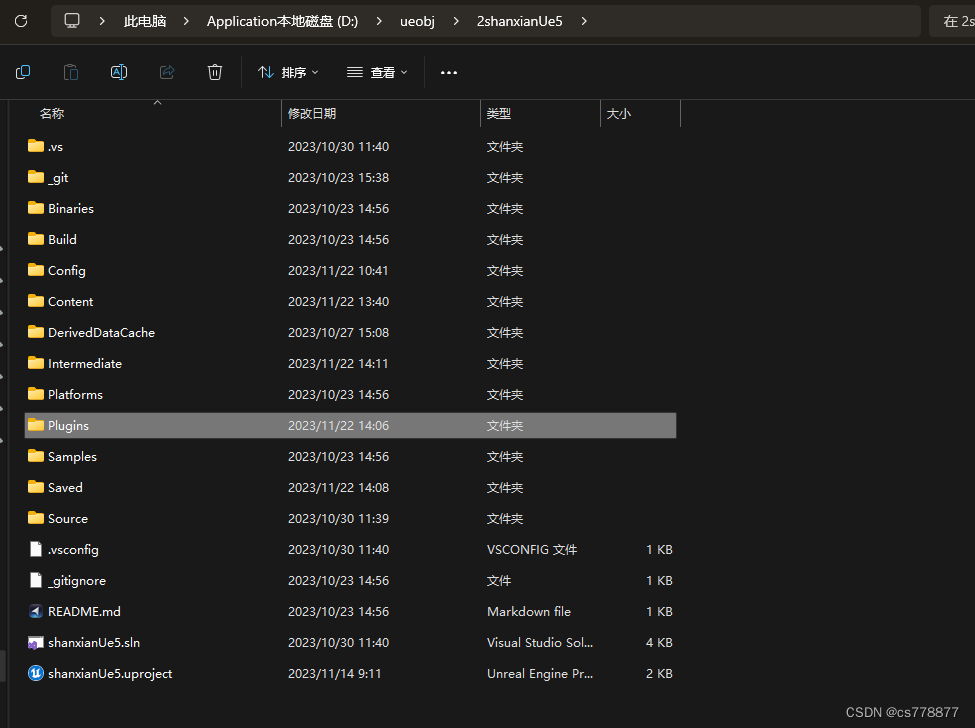Select the Plugins folder icon

tap(36, 425)
